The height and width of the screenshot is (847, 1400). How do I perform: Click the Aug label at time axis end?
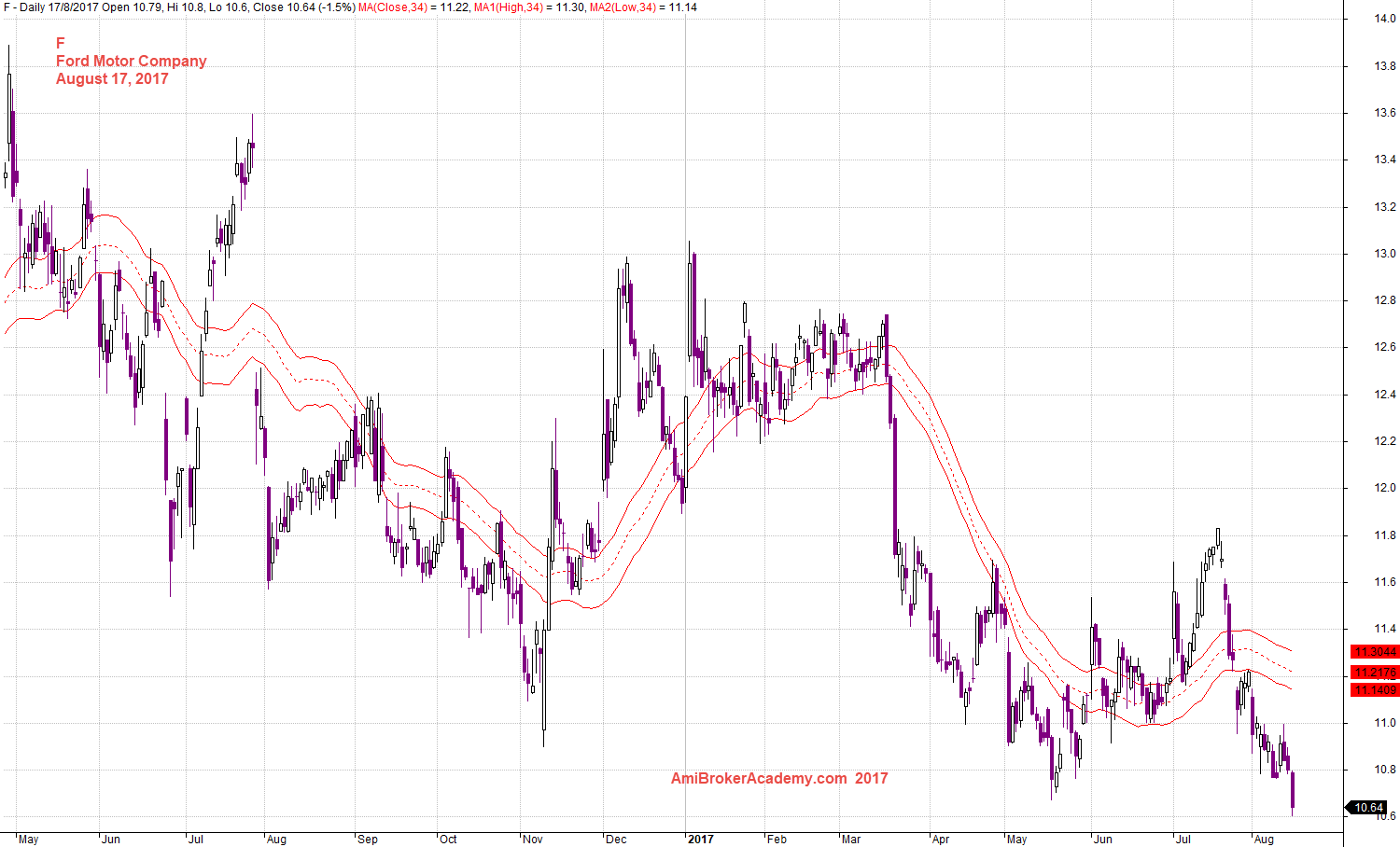1265,840
